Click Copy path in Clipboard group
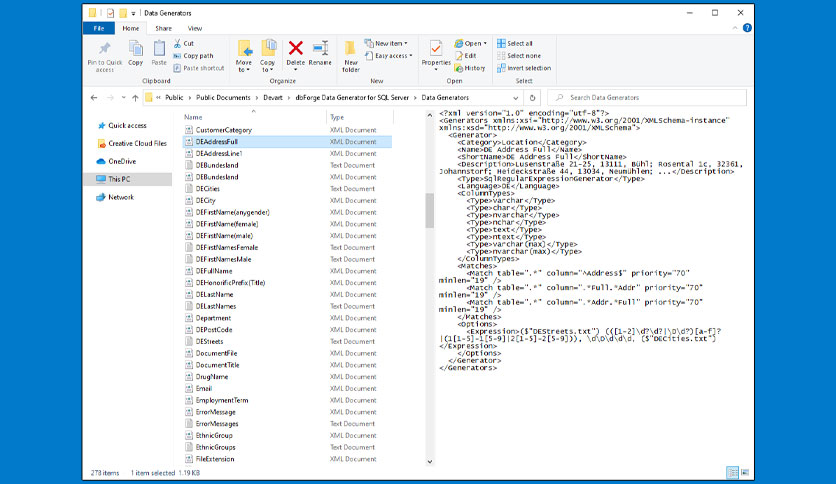This screenshot has height=484, width=836. pos(193,55)
